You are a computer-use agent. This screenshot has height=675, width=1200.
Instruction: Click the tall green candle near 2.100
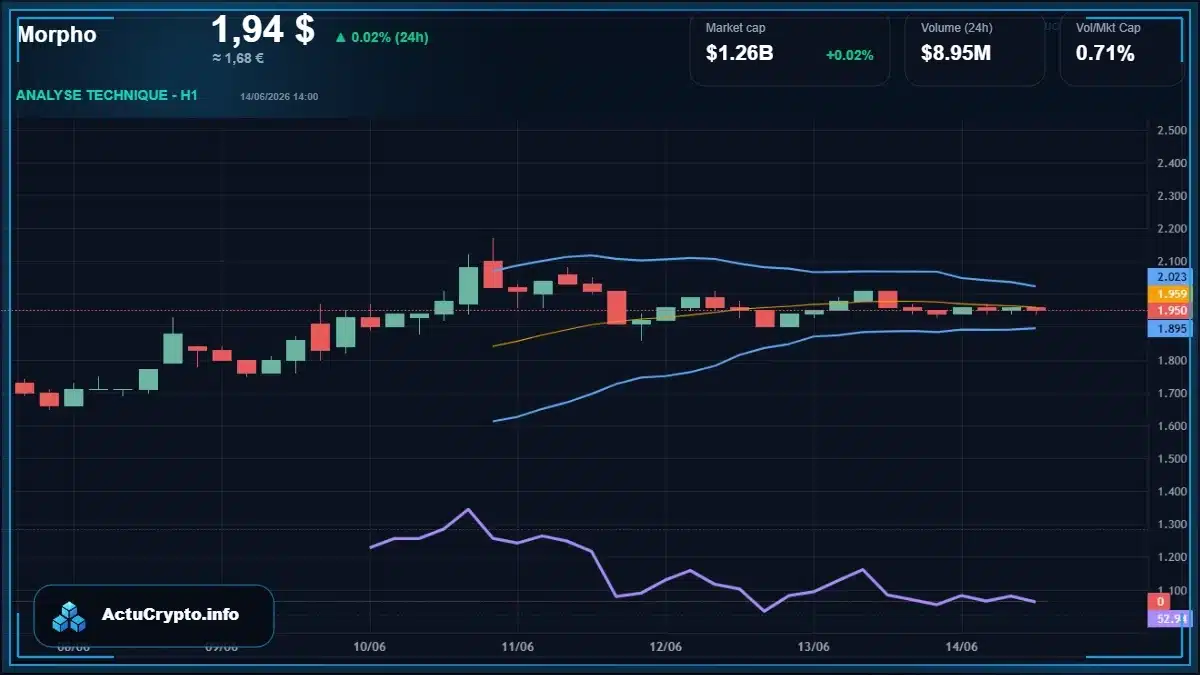[x=468, y=285]
